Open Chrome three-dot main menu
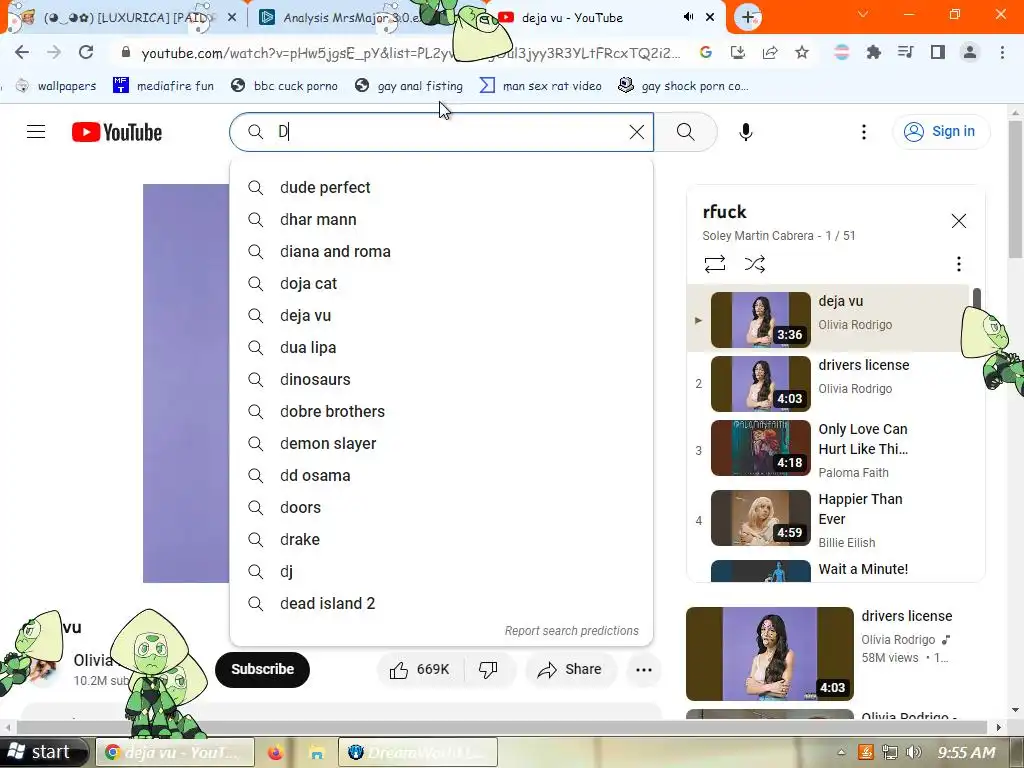The height and width of the screenshot is (768, 1024). coord(1002,52)
